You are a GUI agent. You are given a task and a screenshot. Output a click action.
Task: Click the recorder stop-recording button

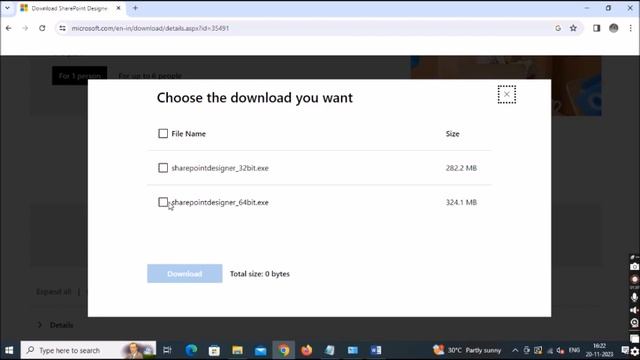tap(634, 280)
